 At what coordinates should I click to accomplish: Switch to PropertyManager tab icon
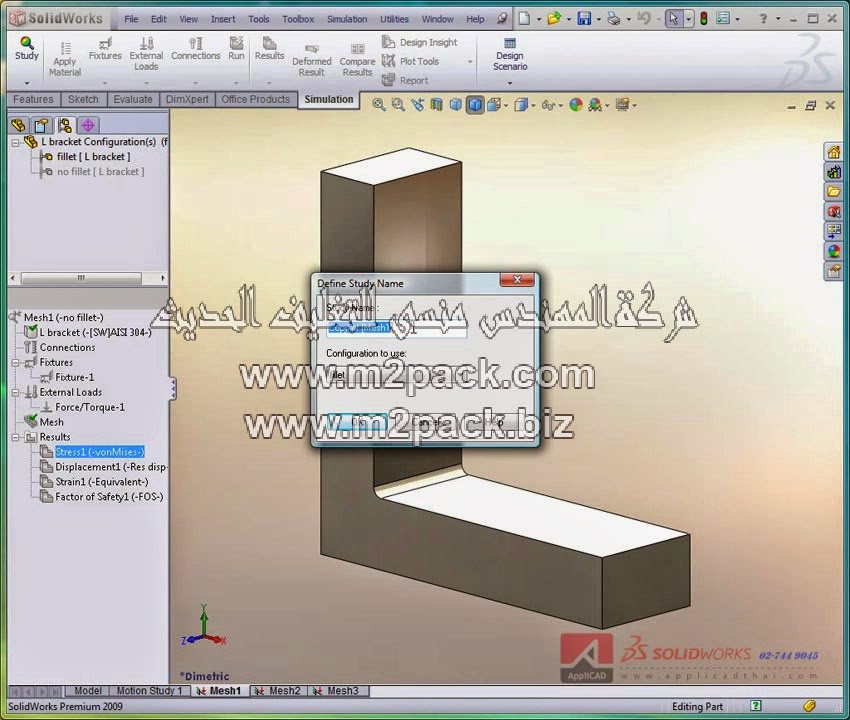[x=42, y=126]
